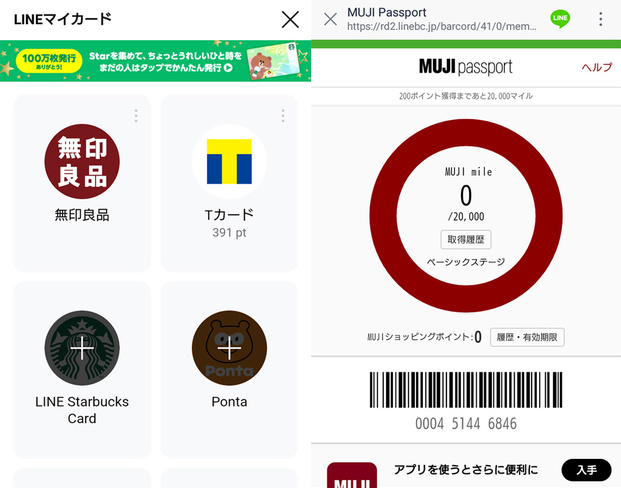621x488 pixels.
Task: Tap the ベーシックステージ stage label
Action: coord(466,262)
